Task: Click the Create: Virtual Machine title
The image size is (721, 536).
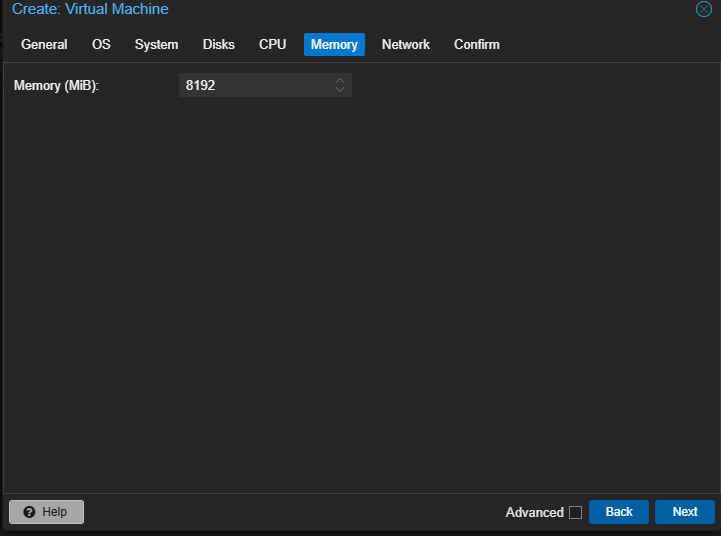Action: [x=90, y=9]
